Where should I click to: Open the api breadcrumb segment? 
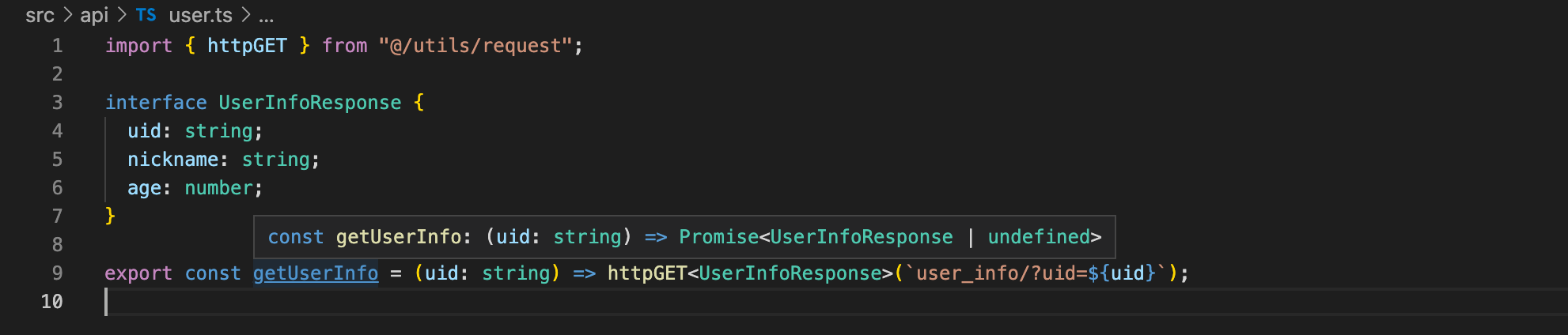coord(94,15)
